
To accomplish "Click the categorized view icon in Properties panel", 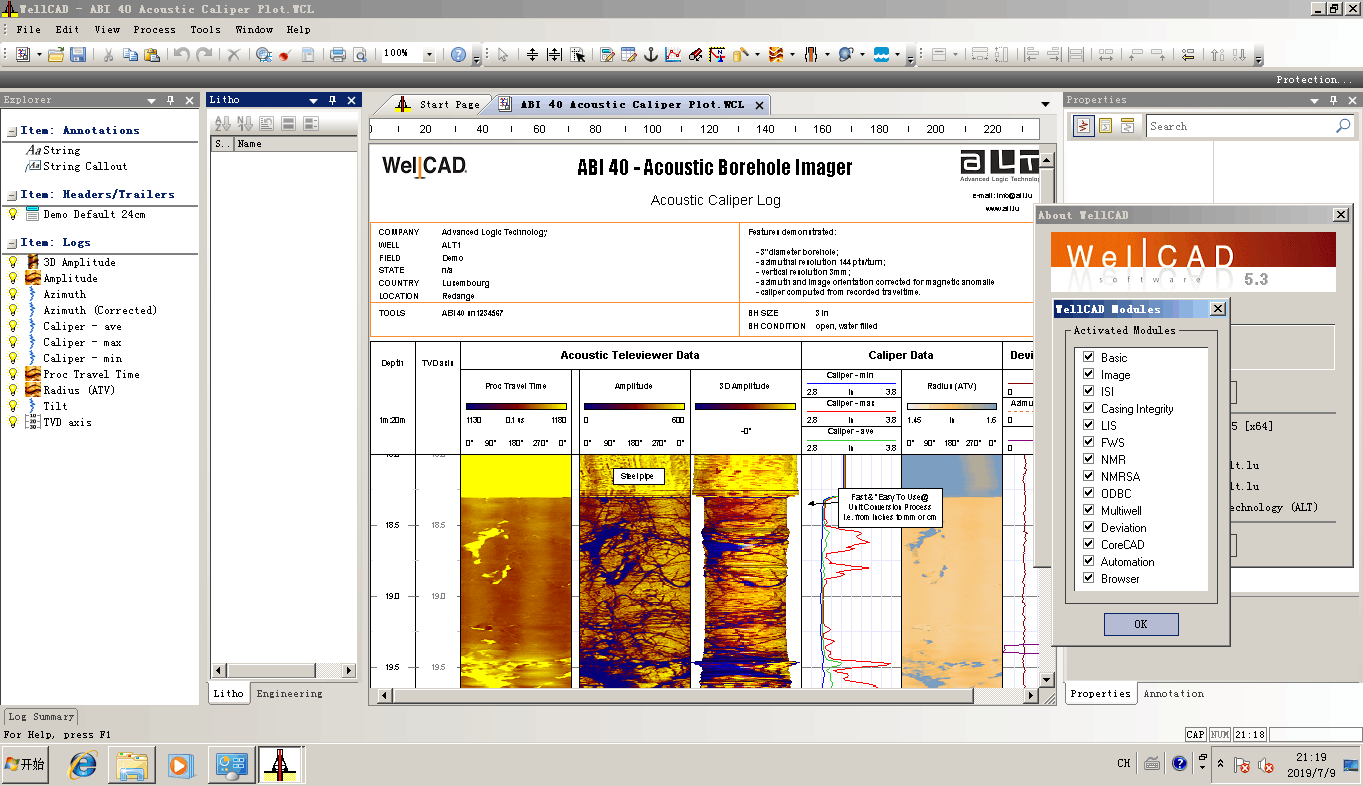I will pyautogui.click(x=1083, y=126).
